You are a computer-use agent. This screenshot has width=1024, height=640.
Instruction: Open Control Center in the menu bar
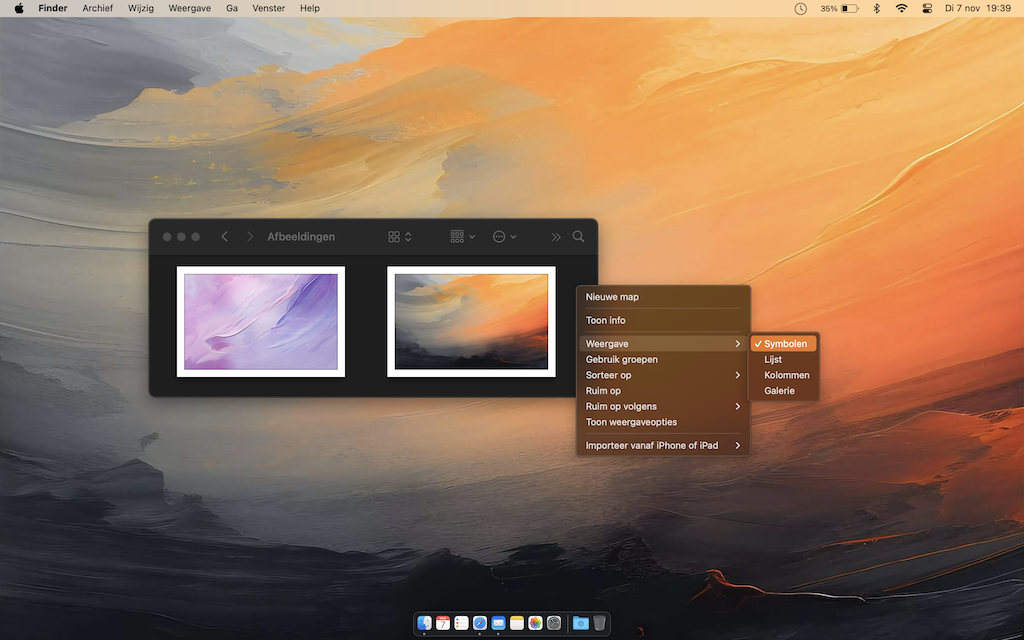tap(926, 8)
